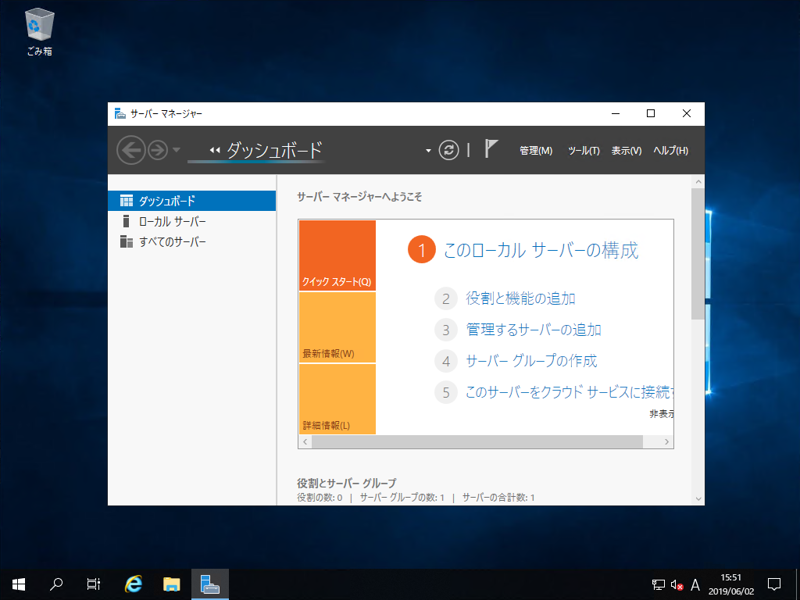
Task: Select the 詳細情報(L) tile
Action: (x=337, y=399)
